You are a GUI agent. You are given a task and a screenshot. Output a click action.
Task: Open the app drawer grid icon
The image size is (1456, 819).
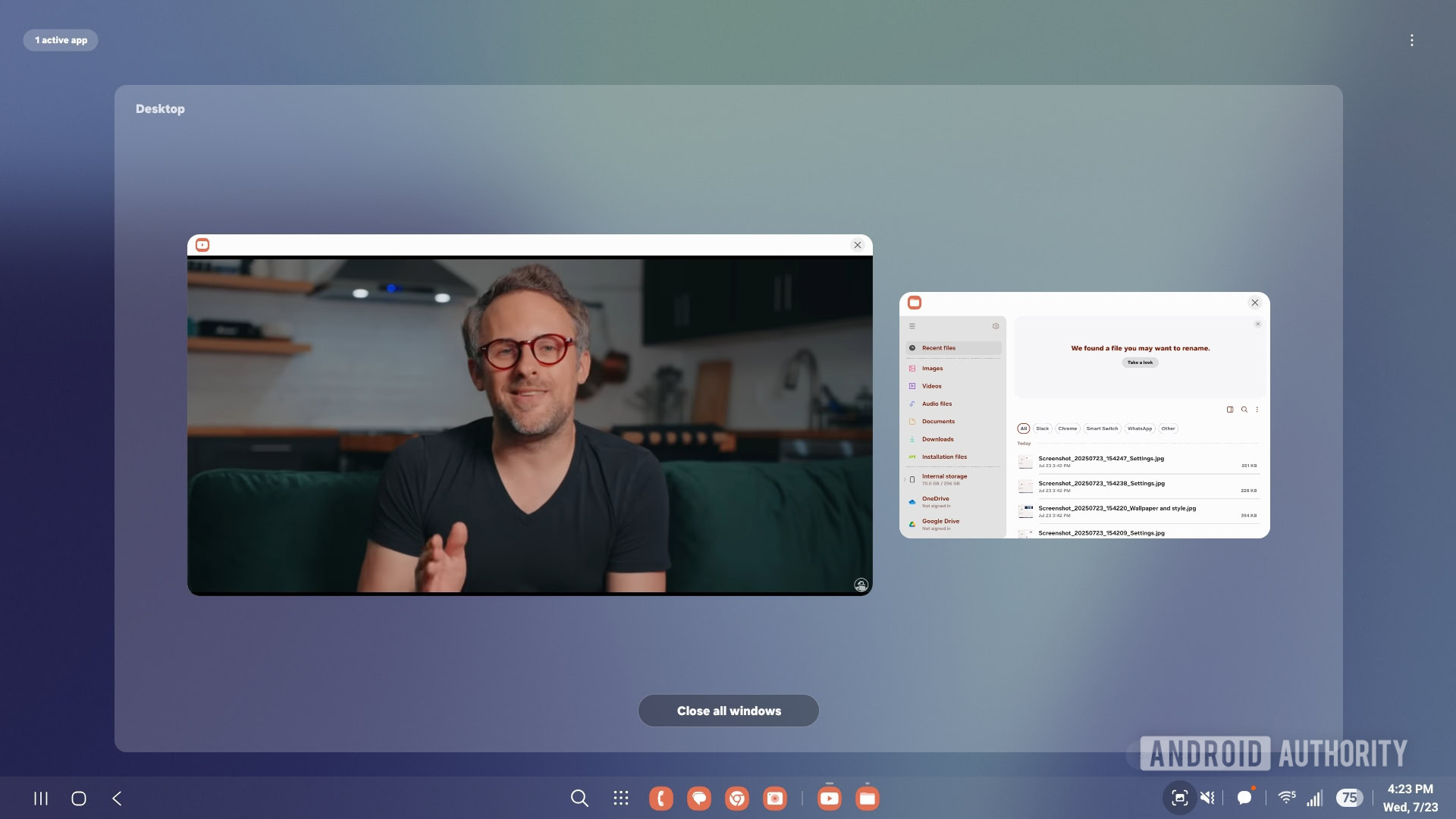pyautogui.click(x=621, y=798)
